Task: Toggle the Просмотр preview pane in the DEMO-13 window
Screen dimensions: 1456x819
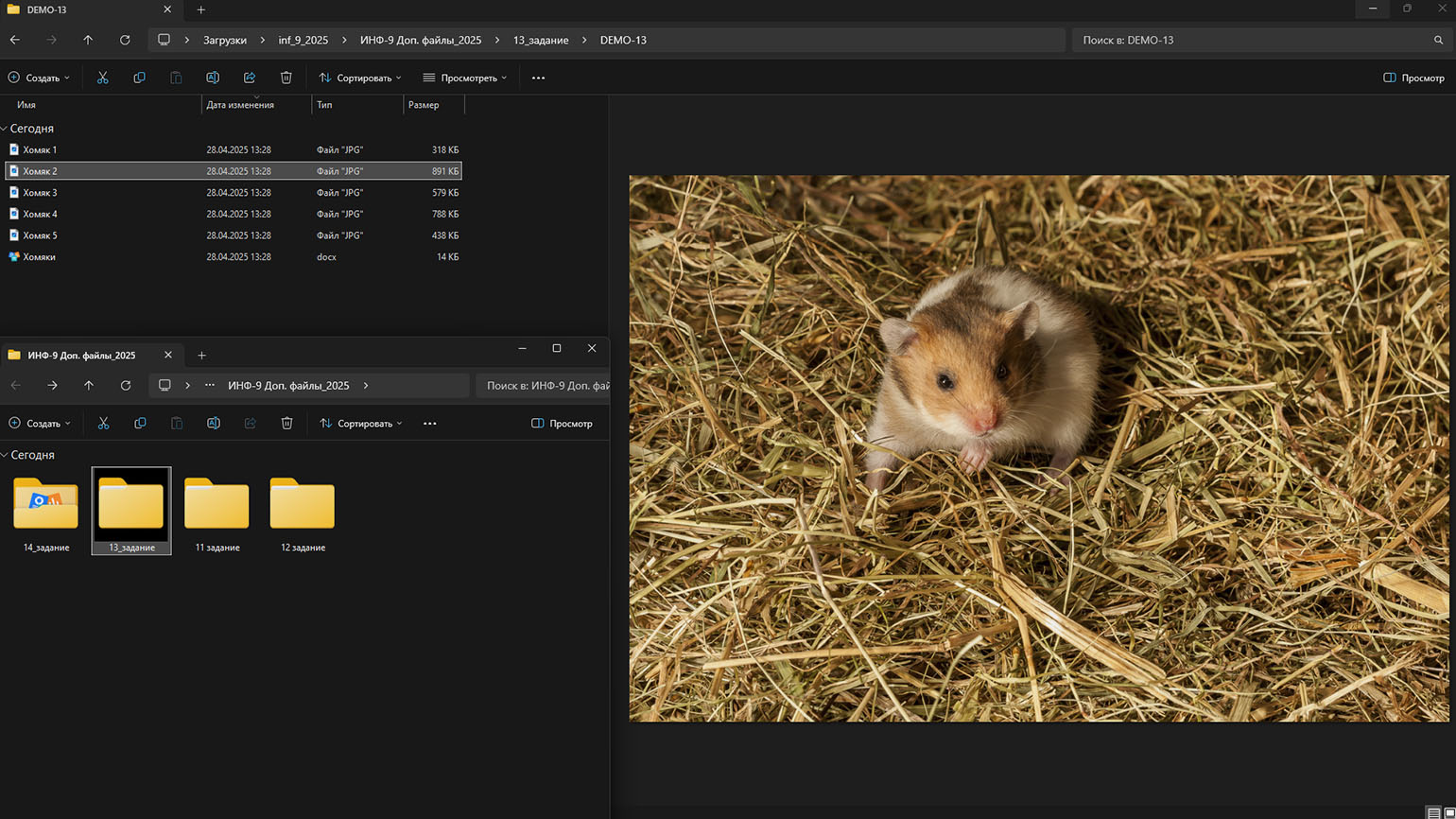Action: (1413, 78)
